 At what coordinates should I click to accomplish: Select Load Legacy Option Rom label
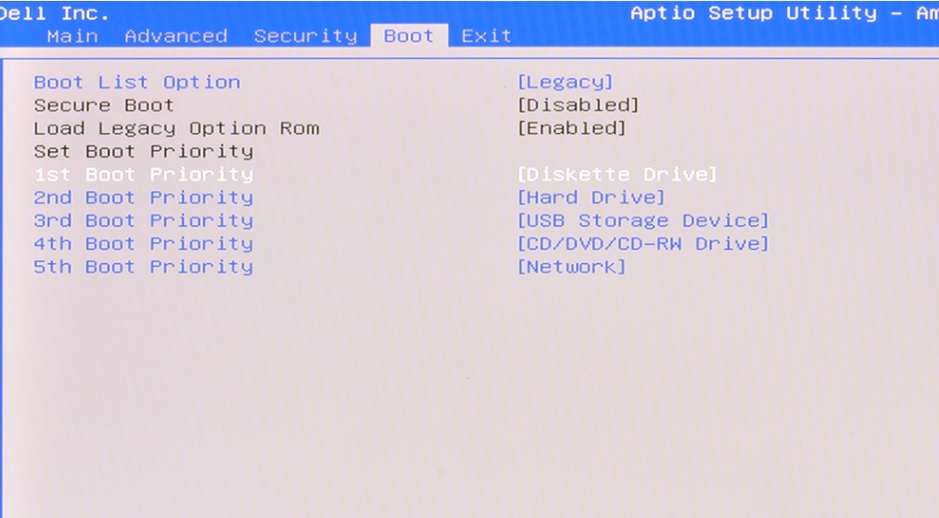pos(177,128)
